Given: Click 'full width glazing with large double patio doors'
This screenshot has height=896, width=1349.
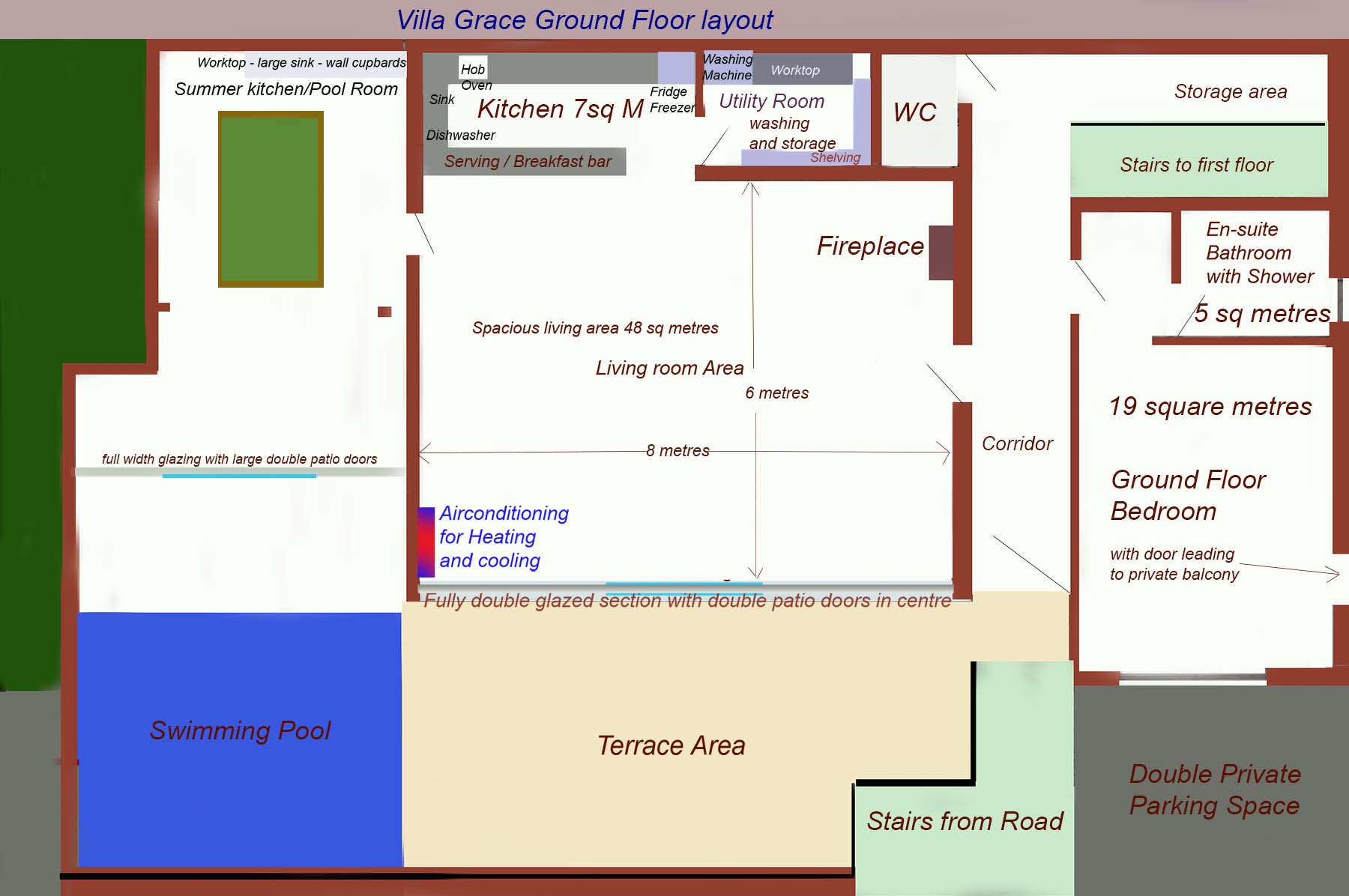Looking at the screenshot, I should (x=239, y=459).
